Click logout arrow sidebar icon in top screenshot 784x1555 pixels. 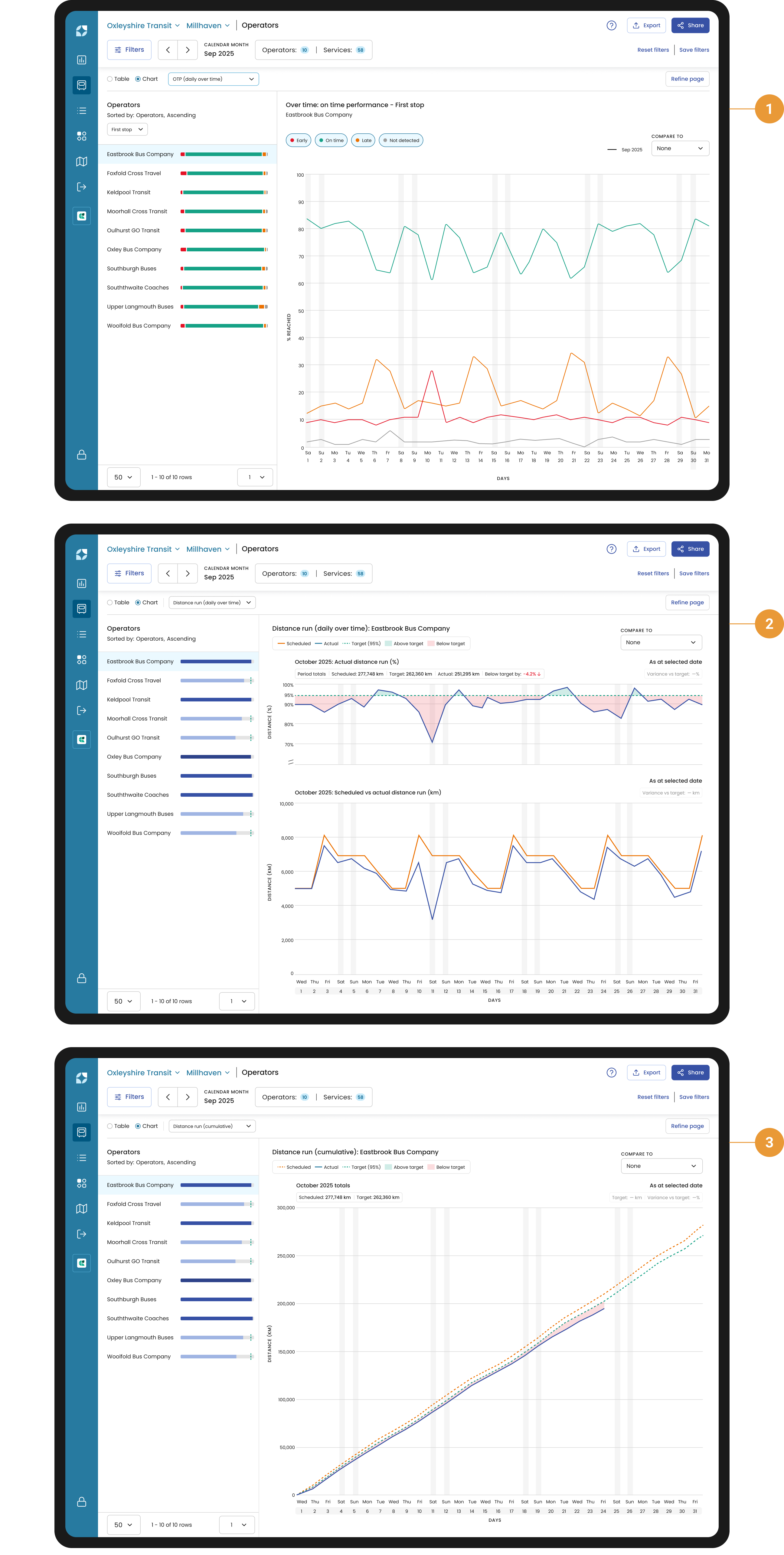(81, 187)
